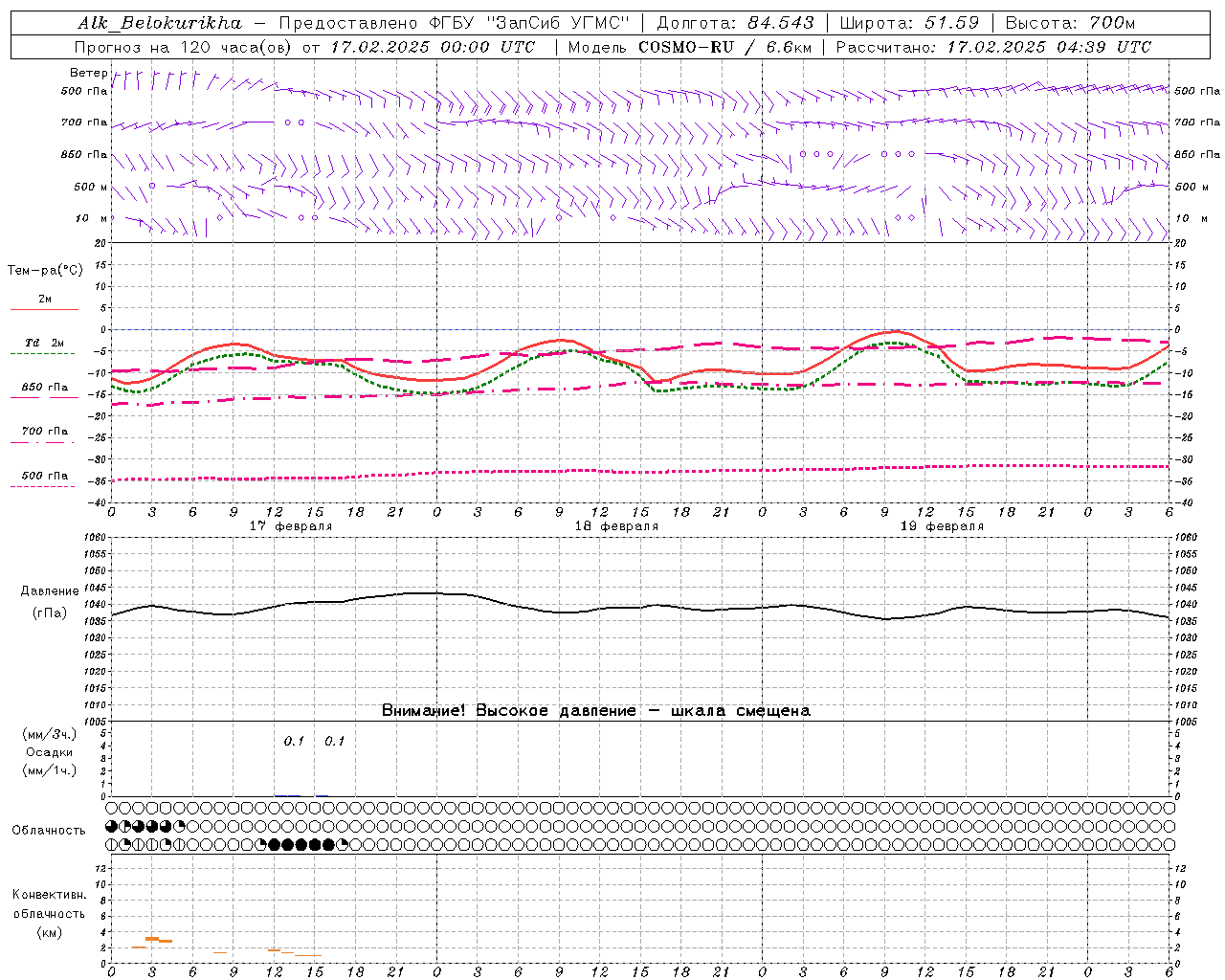This screenshot has width=1225, height=980.
Task: Click the station name Alk_Belokurikha
Action: [161, 22]
